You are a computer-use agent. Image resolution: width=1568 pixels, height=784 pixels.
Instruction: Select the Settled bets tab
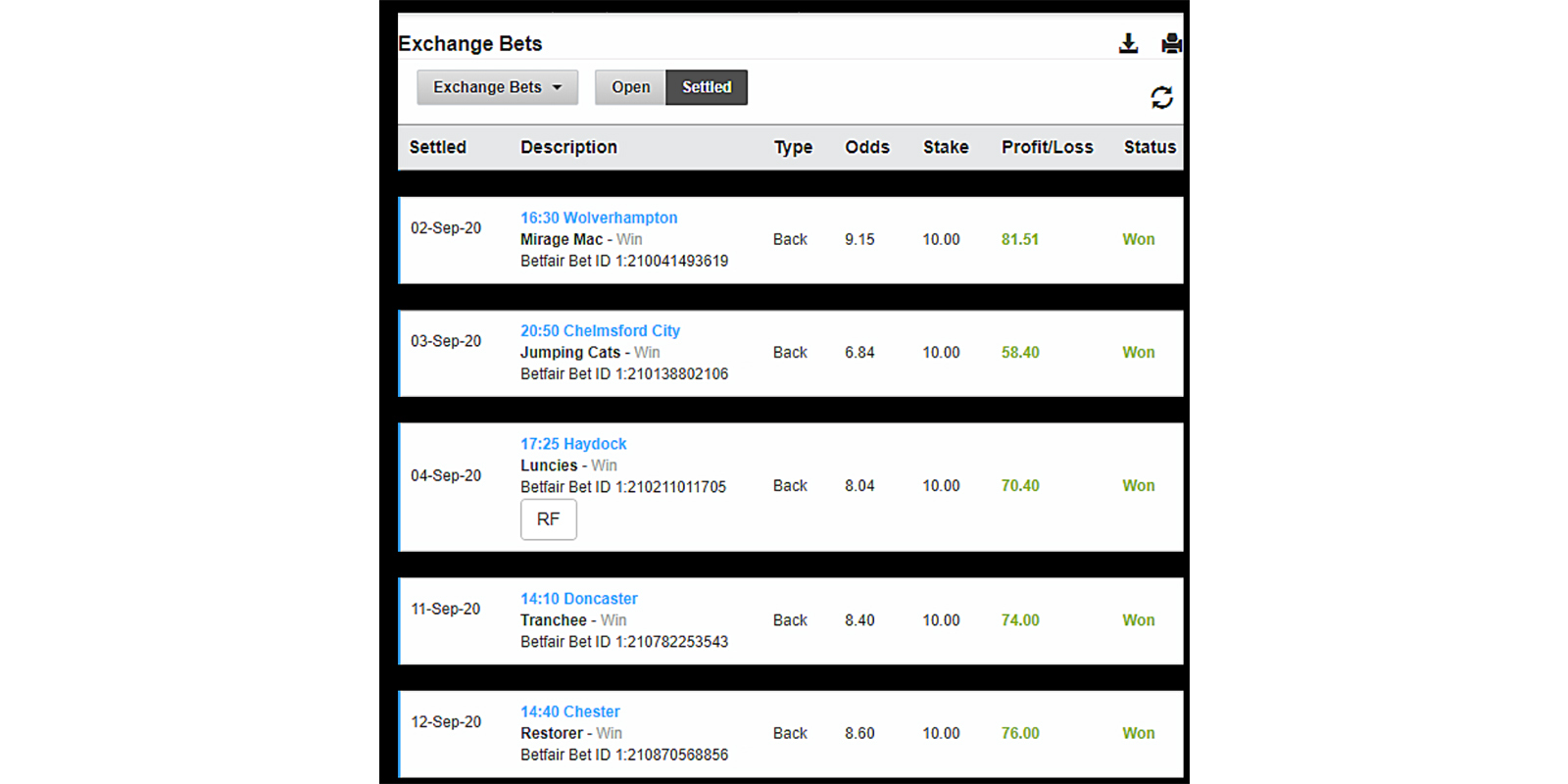[707, 87]
